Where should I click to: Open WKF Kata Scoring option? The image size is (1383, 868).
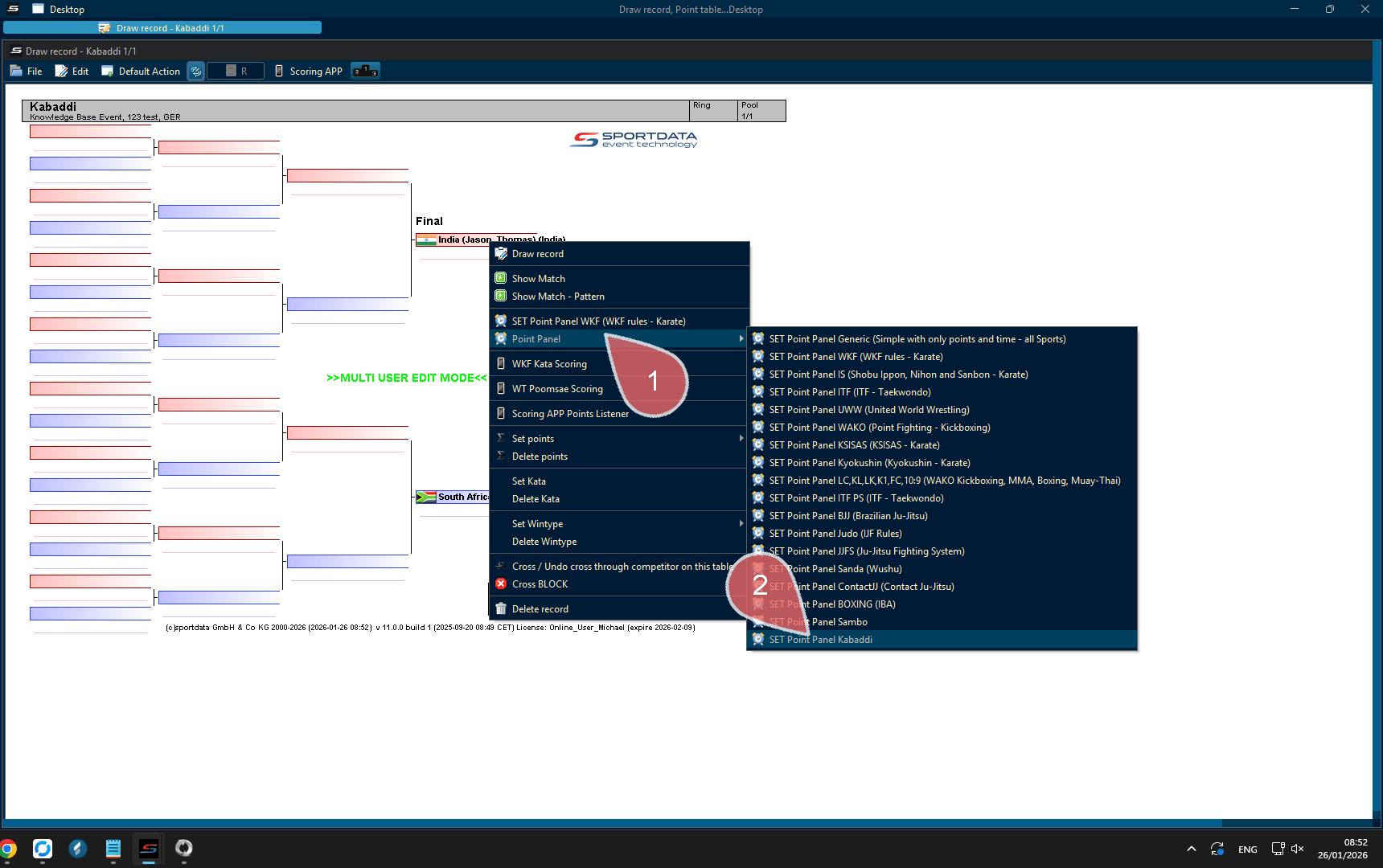(x=549, y=364)
